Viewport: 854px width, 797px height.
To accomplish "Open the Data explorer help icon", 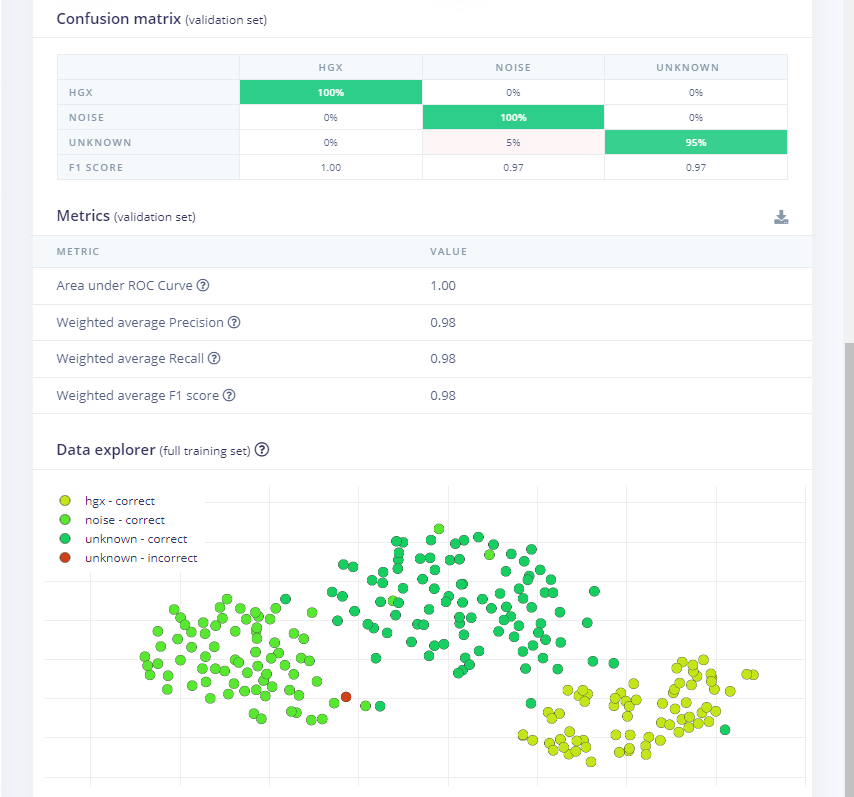I will click(x=262, y=450).
